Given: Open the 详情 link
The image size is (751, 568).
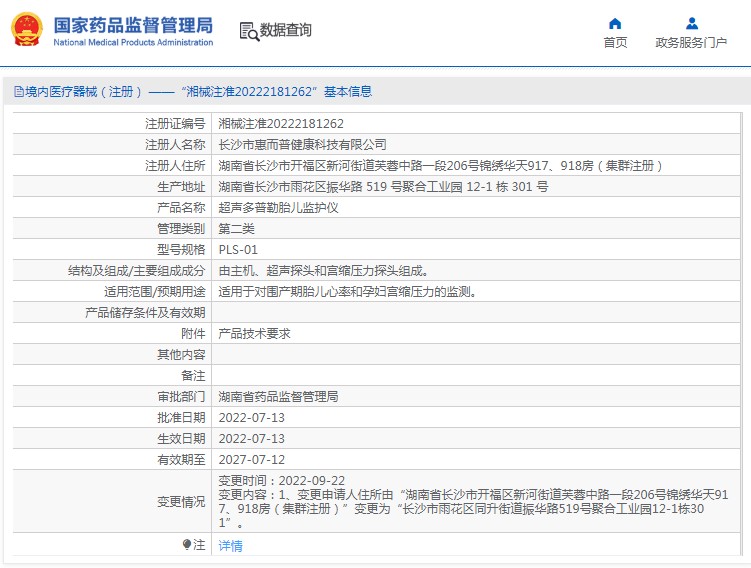Looking at the screenshot, I should [x=230, y=545].
